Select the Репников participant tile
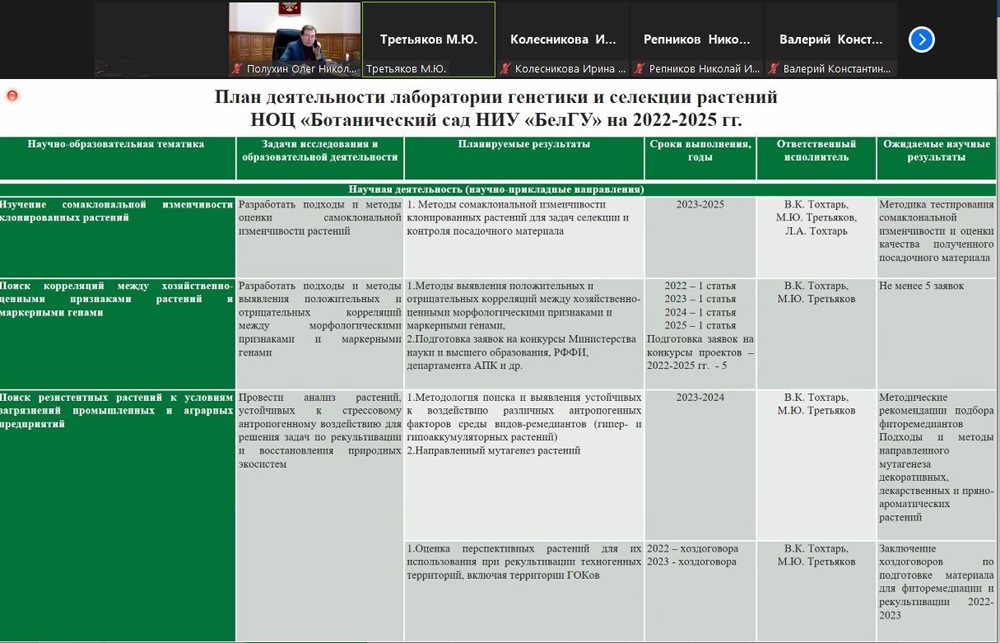 coord(696,40)
